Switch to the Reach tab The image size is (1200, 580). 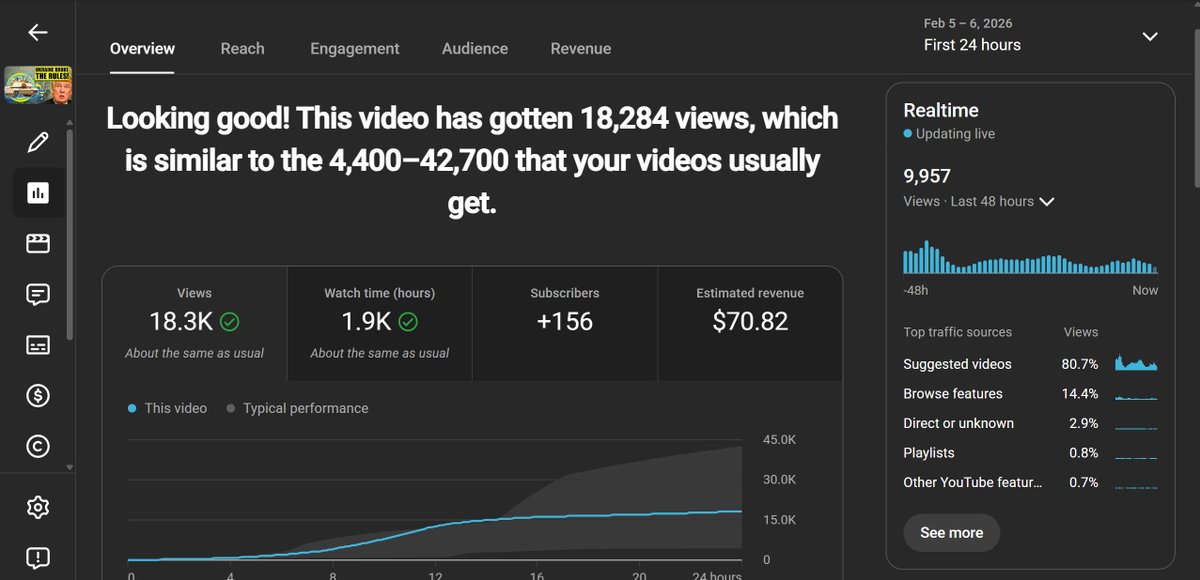coord(242,48)
